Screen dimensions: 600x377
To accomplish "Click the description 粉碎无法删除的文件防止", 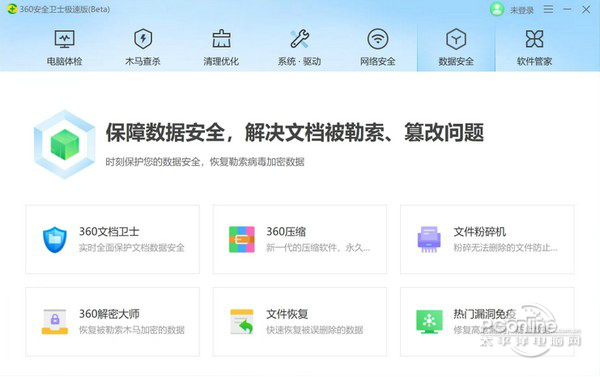I will (x=505, y=248).
